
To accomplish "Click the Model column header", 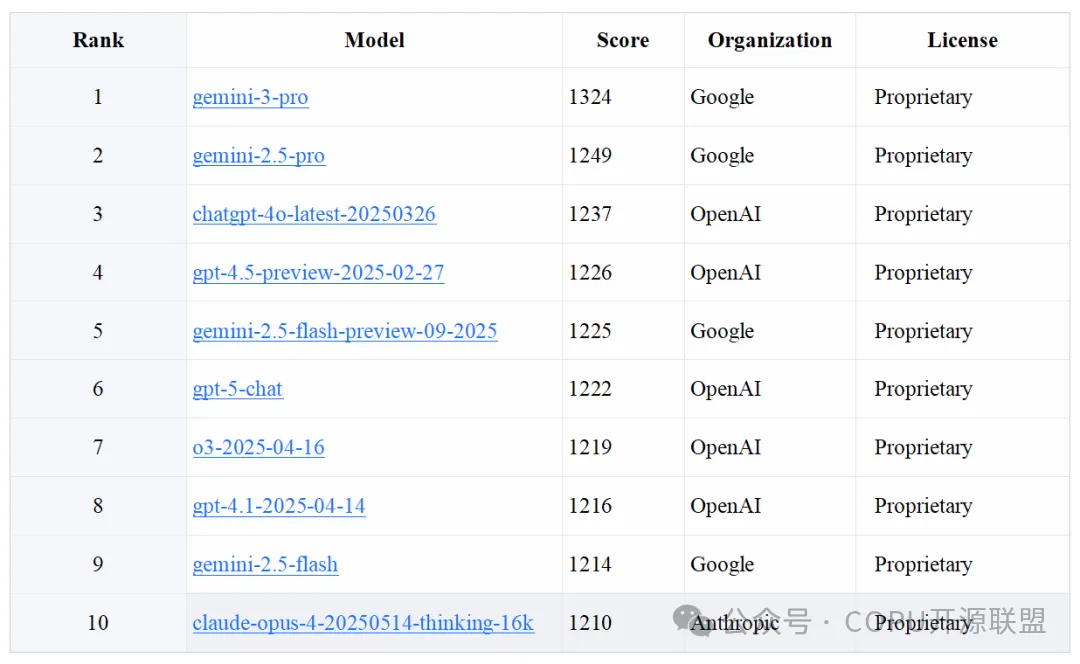I will pos(374,41).
